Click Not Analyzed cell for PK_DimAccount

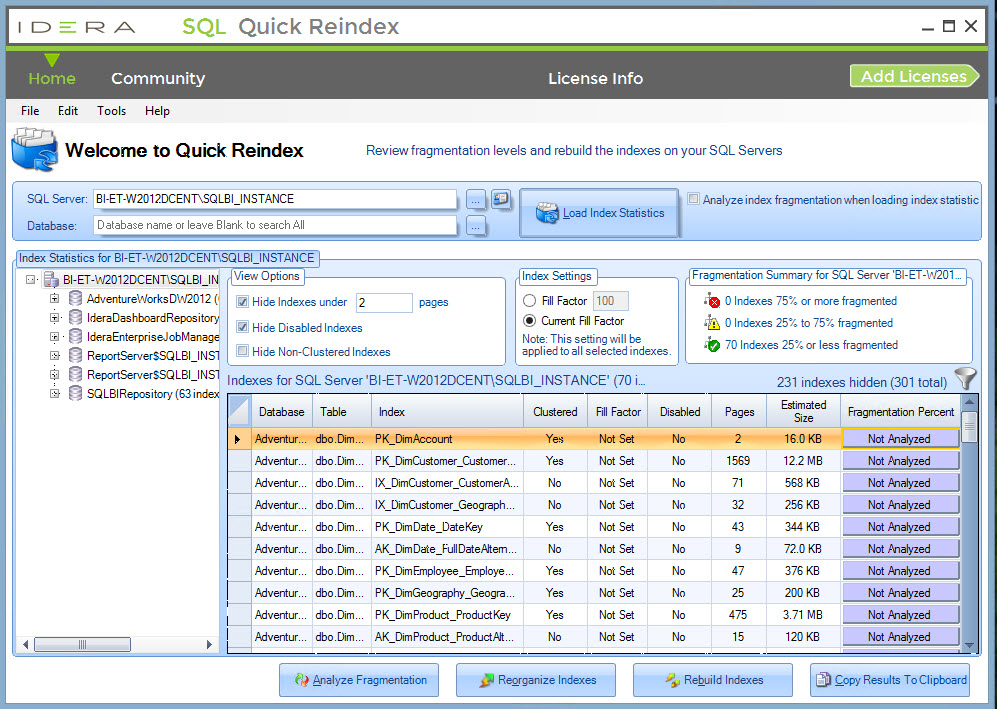point(900,439)
